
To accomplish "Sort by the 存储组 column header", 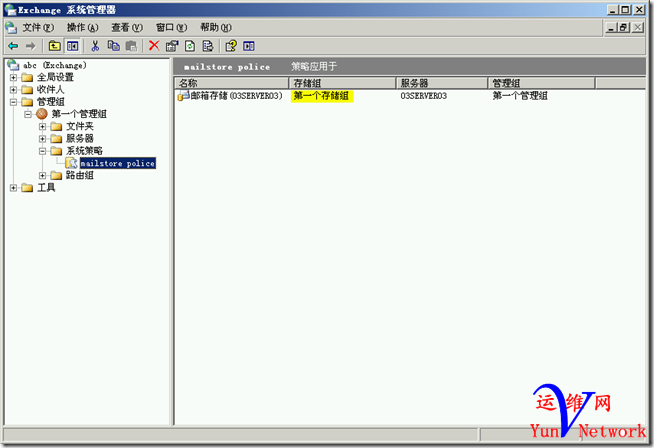I will 342,83.
